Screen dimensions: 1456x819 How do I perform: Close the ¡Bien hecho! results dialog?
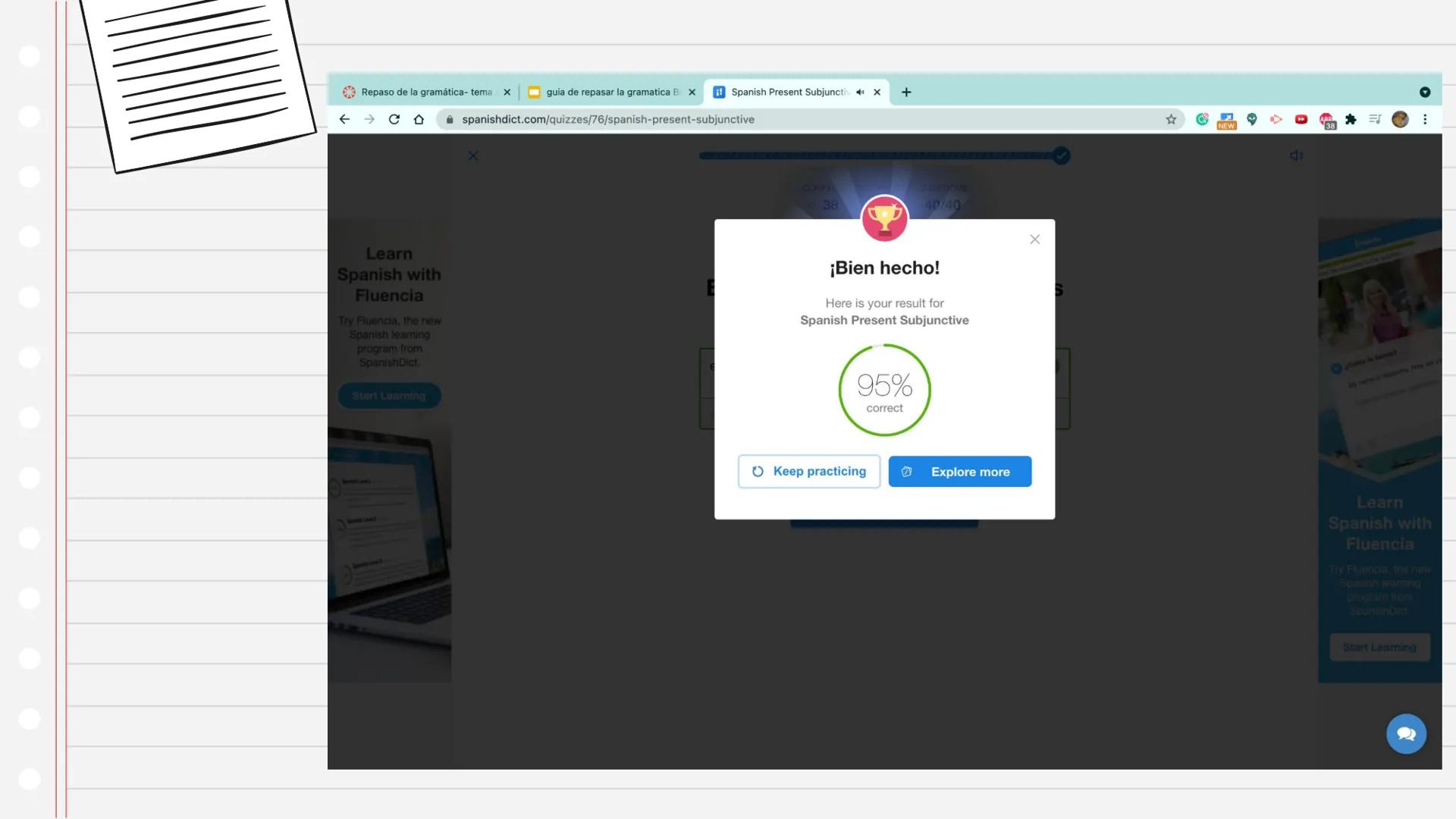pyautogui.click(x=1034, y=240)
